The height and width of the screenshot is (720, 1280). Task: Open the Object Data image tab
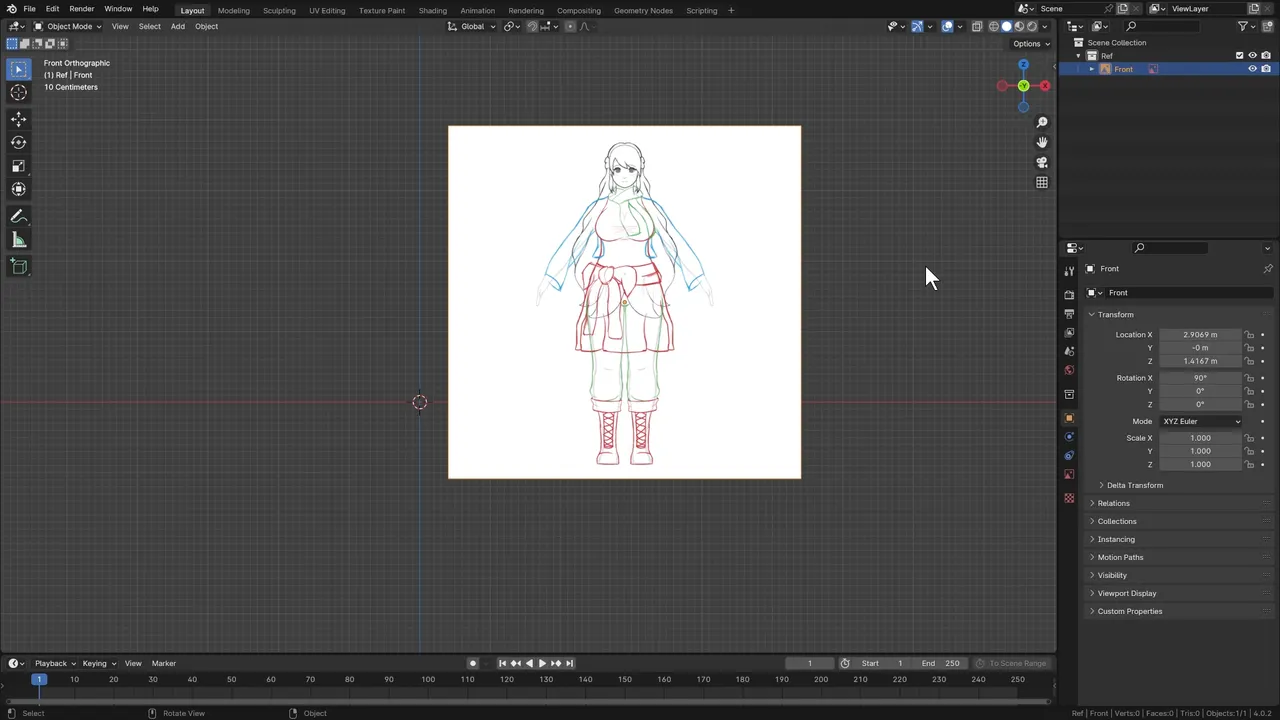(x=1069, y=475)
